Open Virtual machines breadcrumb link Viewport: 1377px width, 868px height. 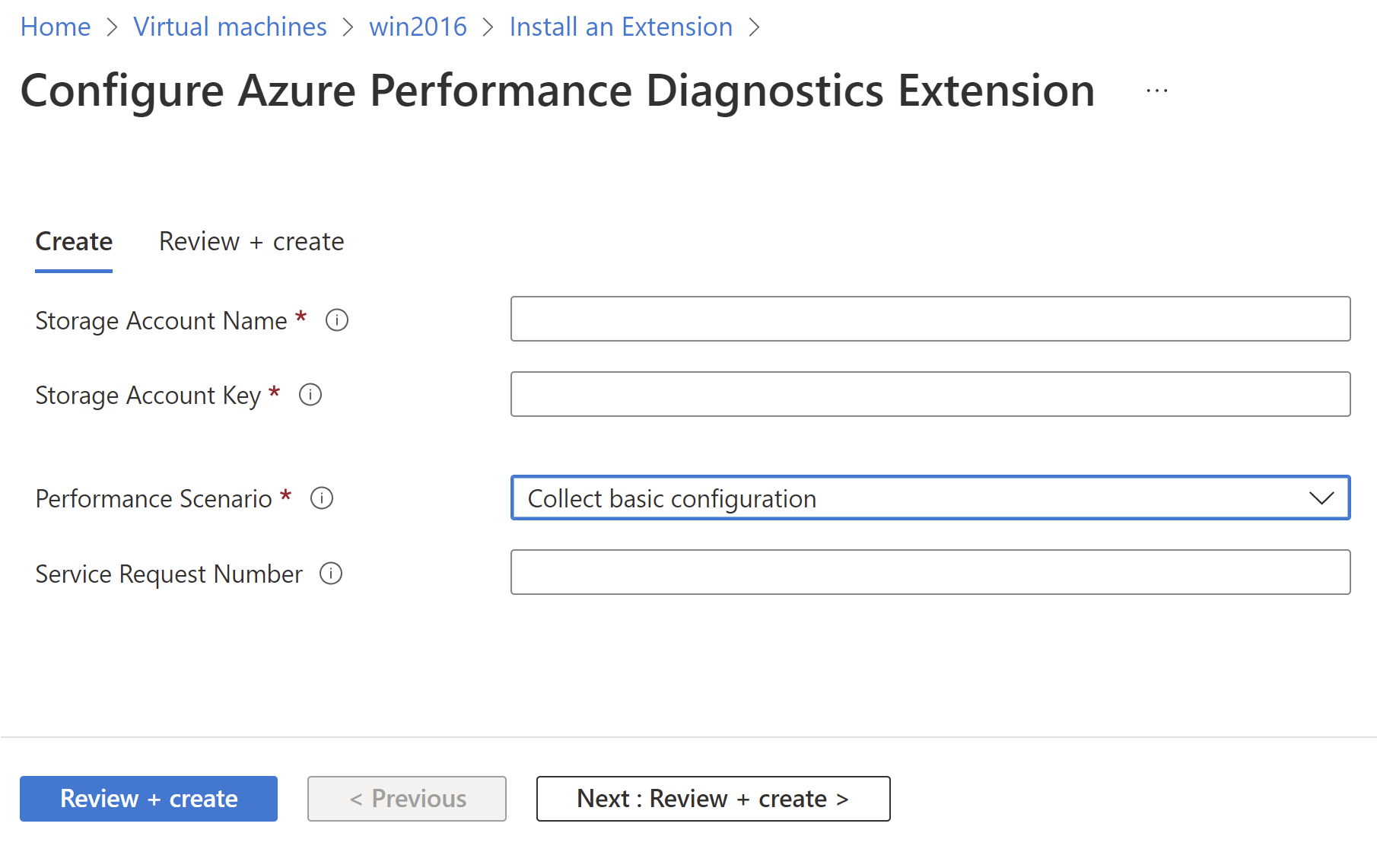point(230,27)
